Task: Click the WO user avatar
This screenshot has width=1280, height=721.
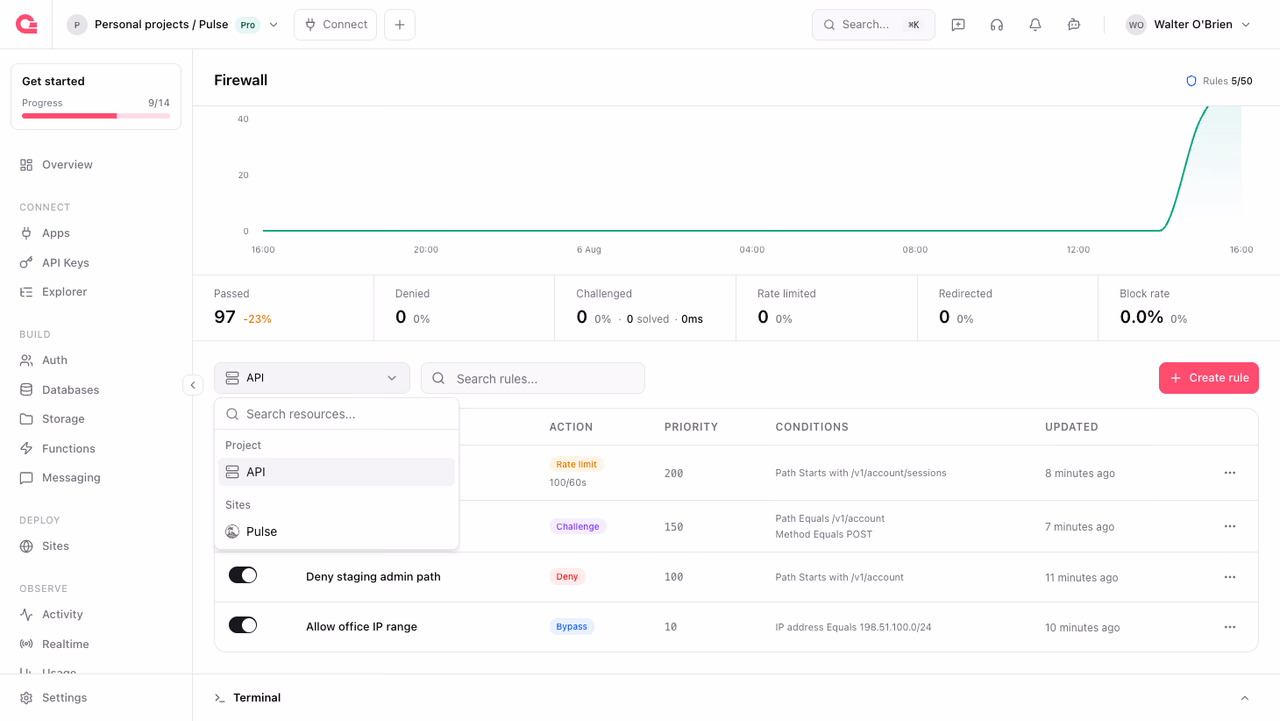Action: [1136, 25]
